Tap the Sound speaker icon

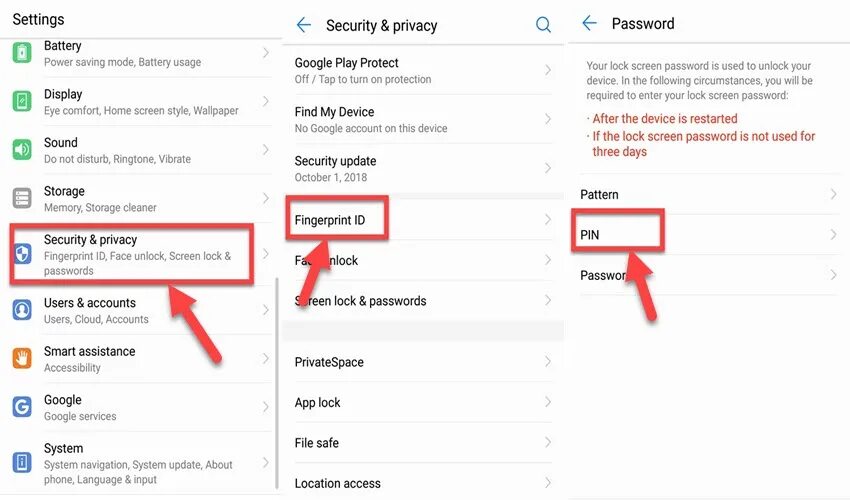click(22, 150)
